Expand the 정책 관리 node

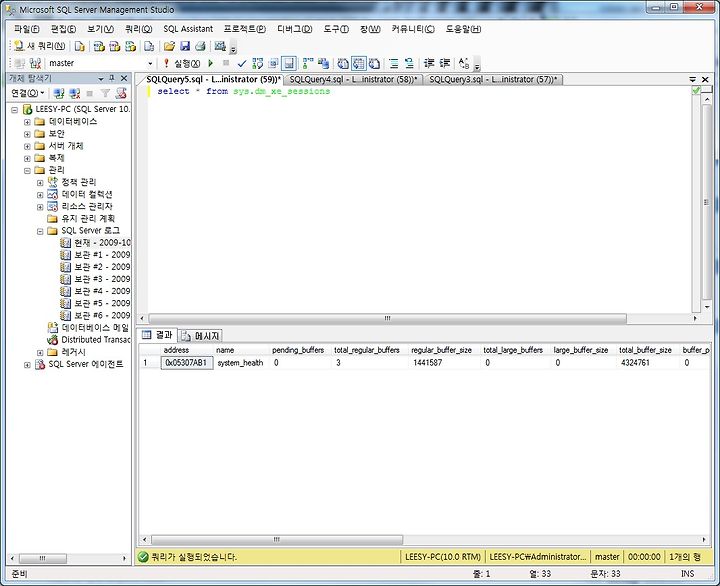(x=40, y=183)
